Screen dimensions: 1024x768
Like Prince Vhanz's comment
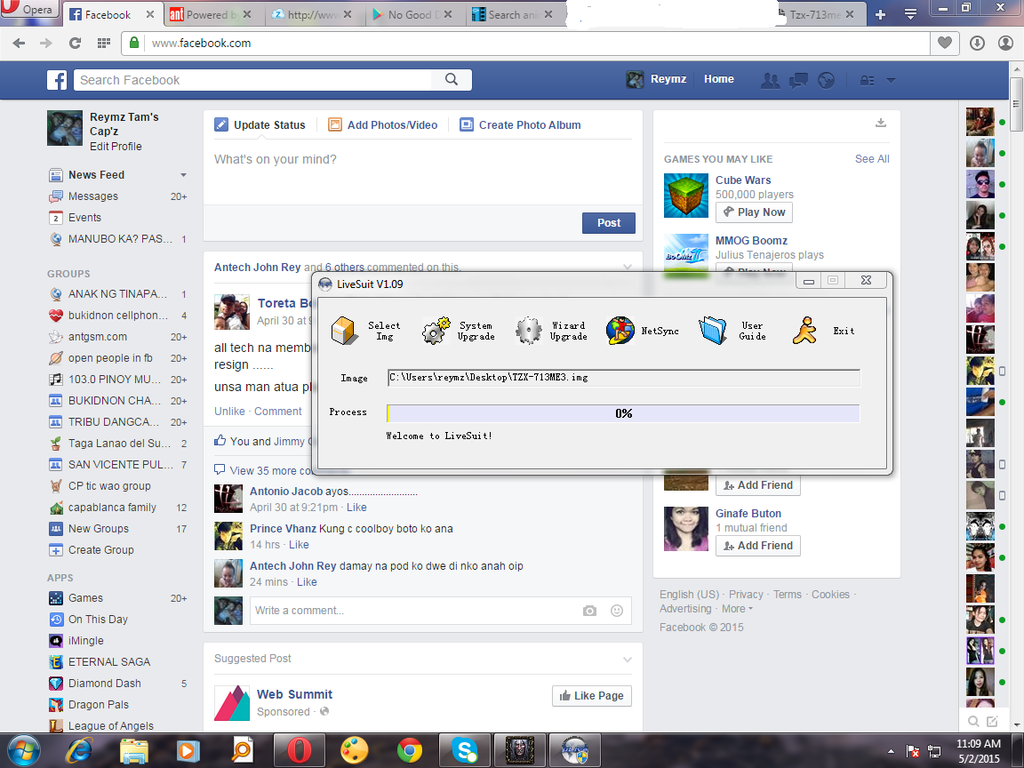[x=299, y=545]
